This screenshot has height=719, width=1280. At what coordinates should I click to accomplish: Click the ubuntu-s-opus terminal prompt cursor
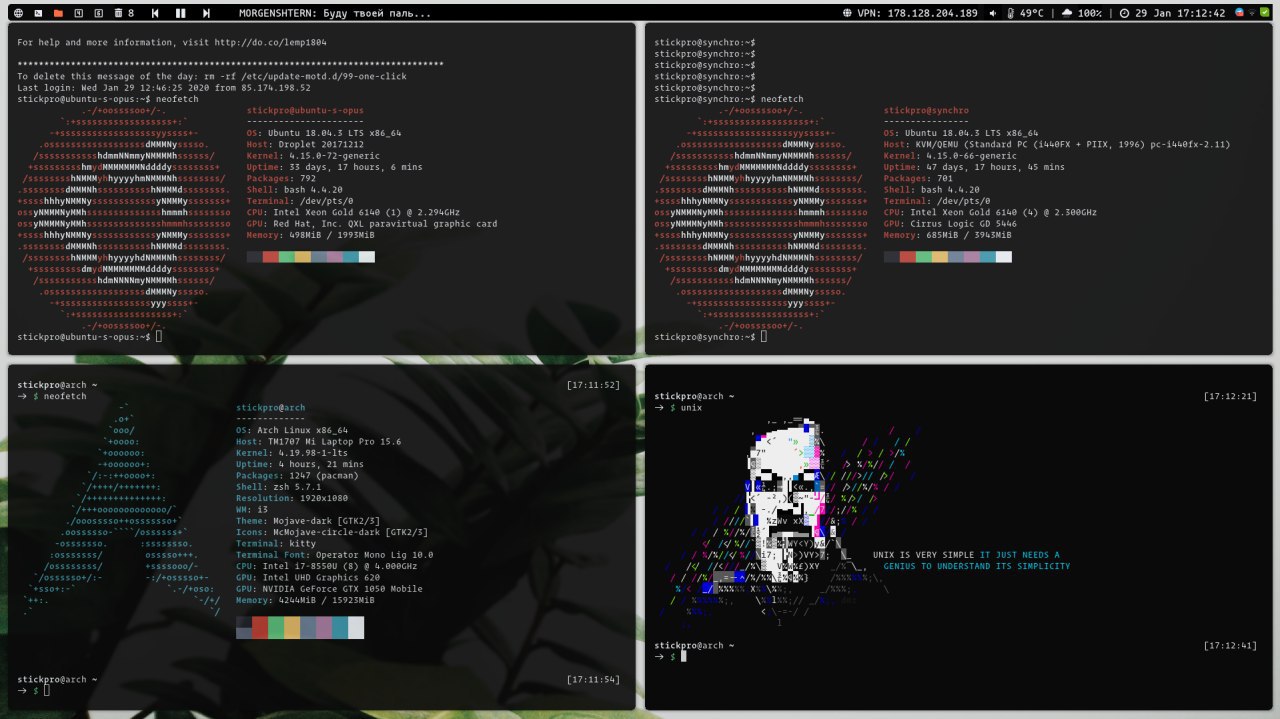[159, 337]
